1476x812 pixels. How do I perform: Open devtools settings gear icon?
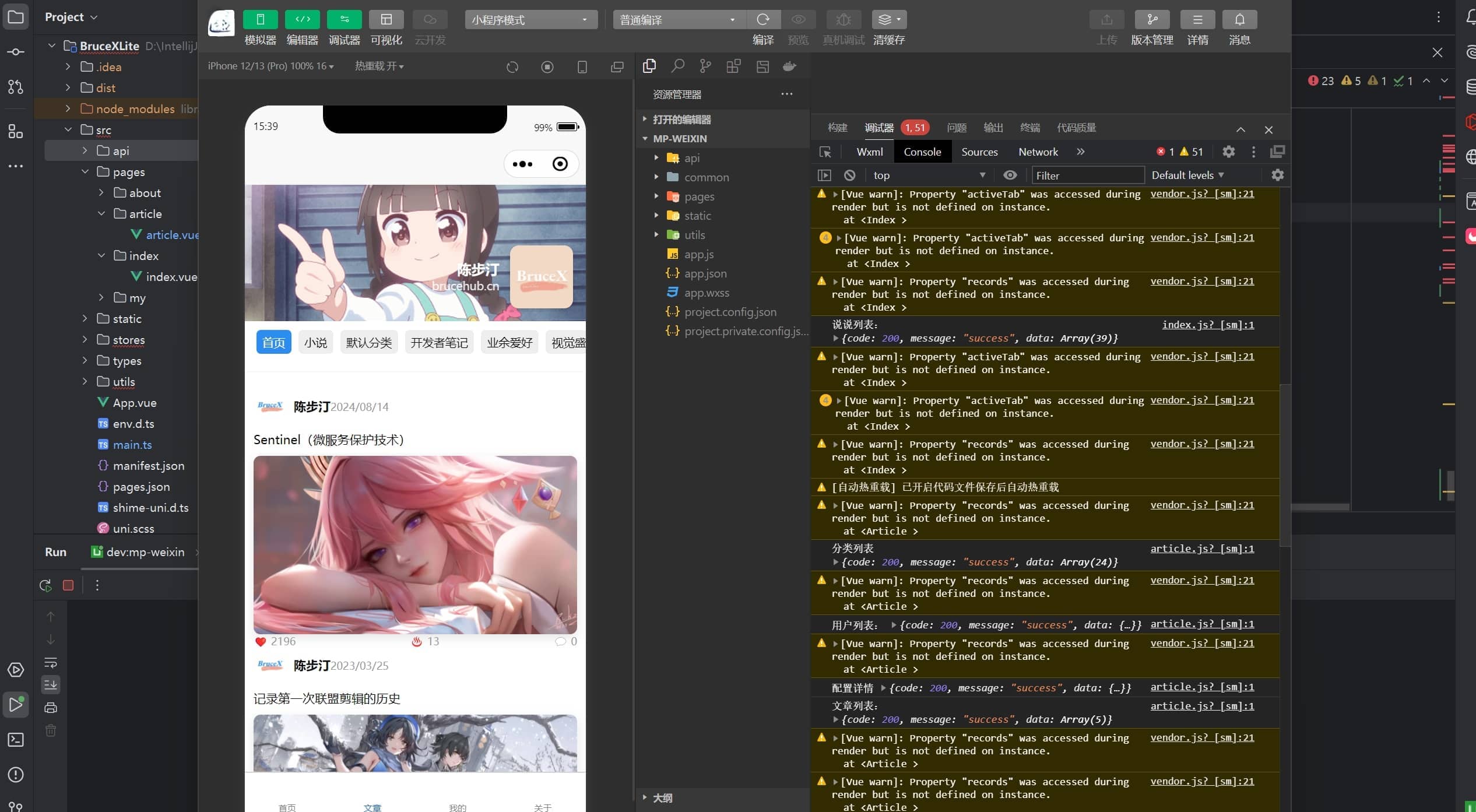tap(1228, 152)
